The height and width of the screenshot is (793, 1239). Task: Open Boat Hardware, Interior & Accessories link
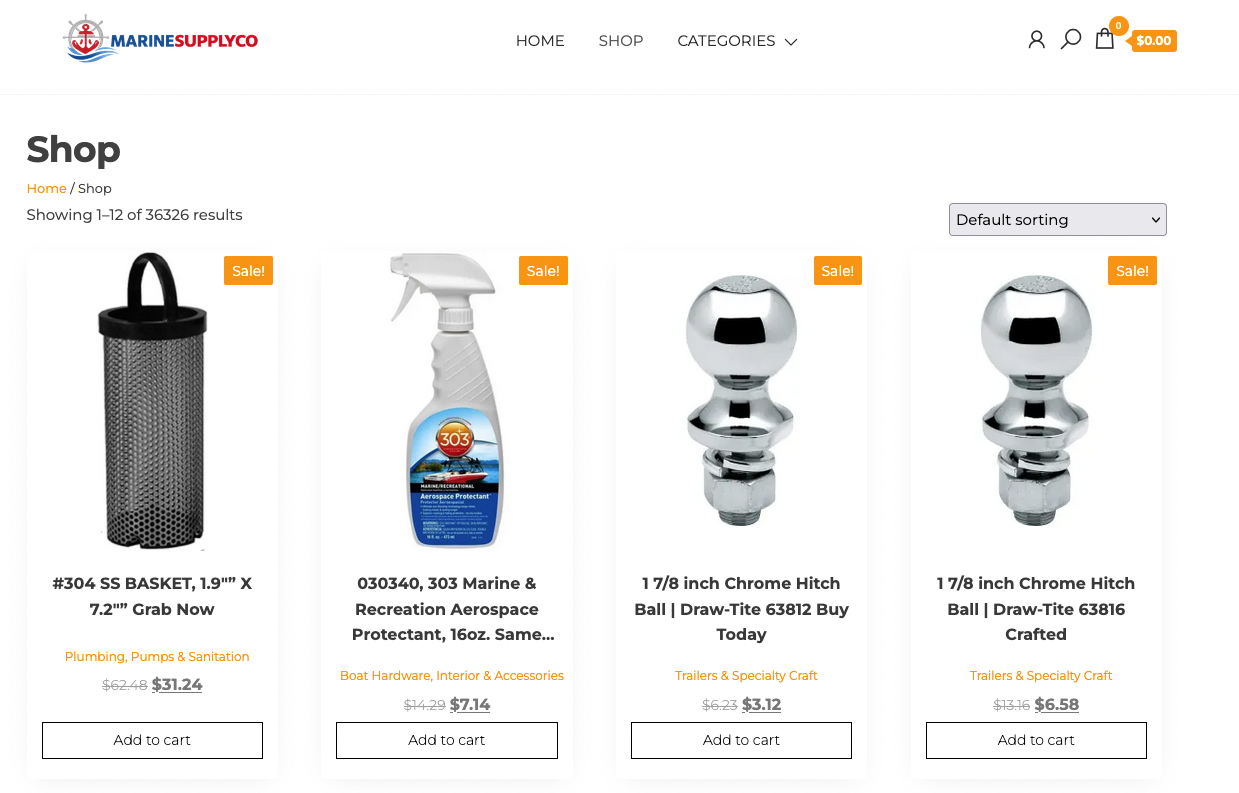(x=452, y=676)
